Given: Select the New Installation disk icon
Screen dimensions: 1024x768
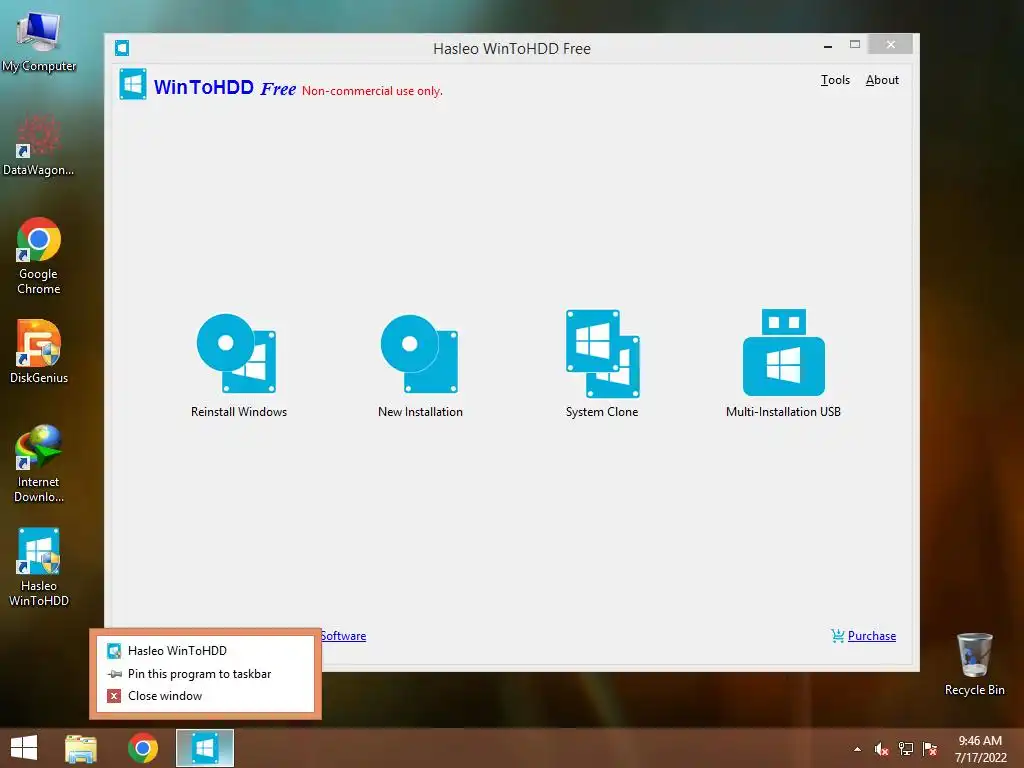Looking at the screenshot, I should click(x=419, y=353).
